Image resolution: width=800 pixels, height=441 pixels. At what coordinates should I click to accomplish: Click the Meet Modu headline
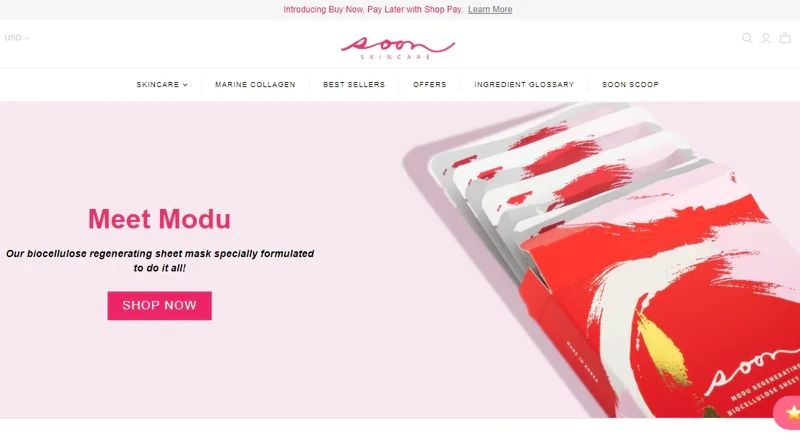tap(160, 219)
